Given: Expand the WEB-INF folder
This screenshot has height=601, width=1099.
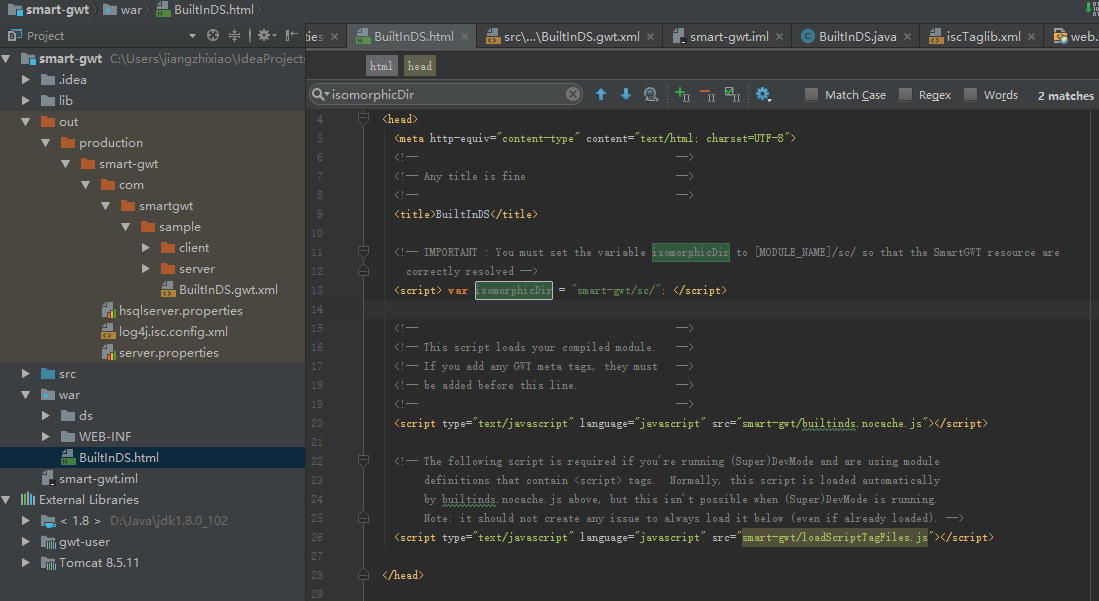Looking at the screenshot, I should pyautogui.click(x=47, y=437).
